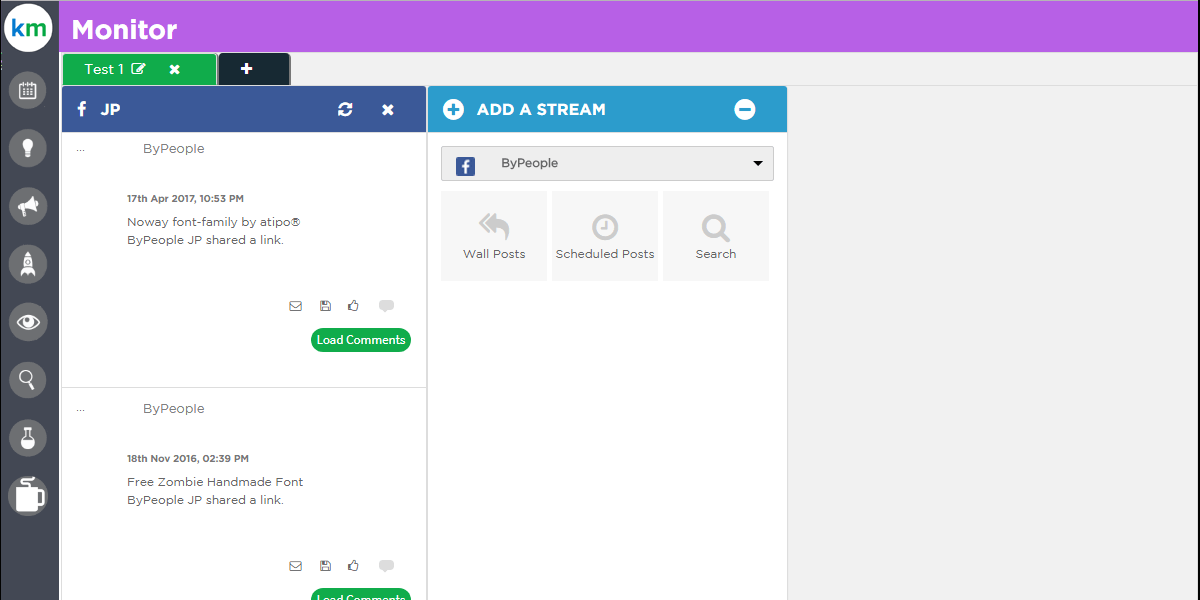The image size is (1200, 600).
Task: Click the ByPeople author on the 18th Nov post
Action: tap(173, 409)
